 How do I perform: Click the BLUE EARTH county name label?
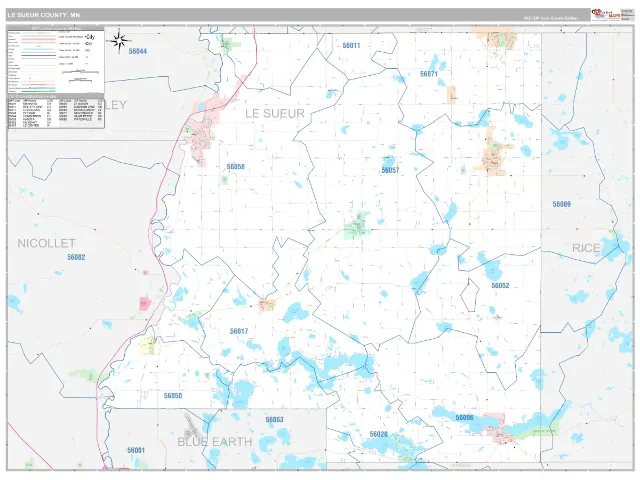(x=215, y=442)
